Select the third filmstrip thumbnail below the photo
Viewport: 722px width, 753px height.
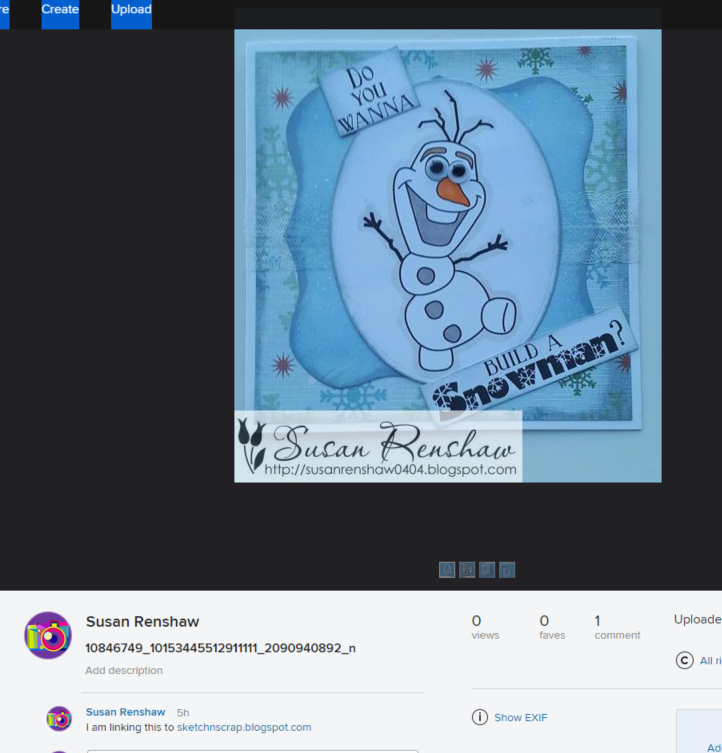487,570
